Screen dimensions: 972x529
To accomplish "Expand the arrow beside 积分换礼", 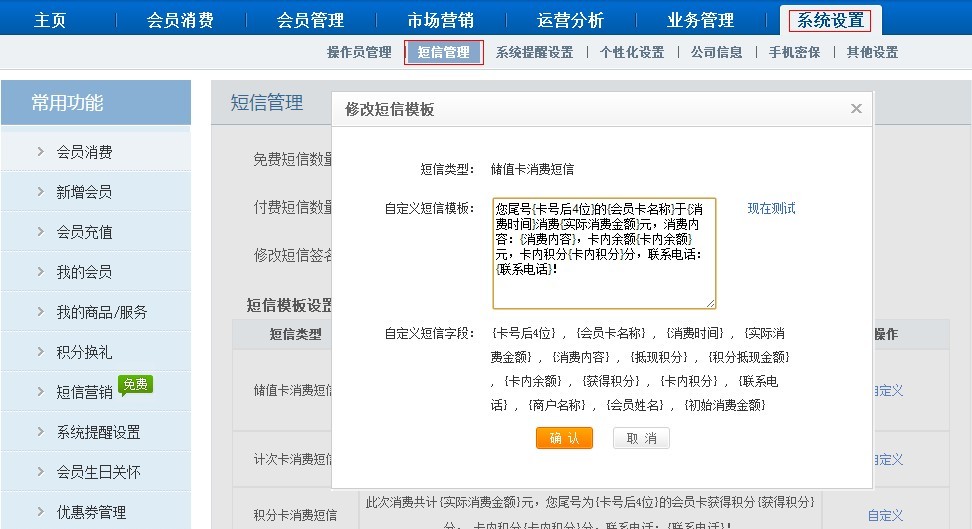I will coord(40,352).
